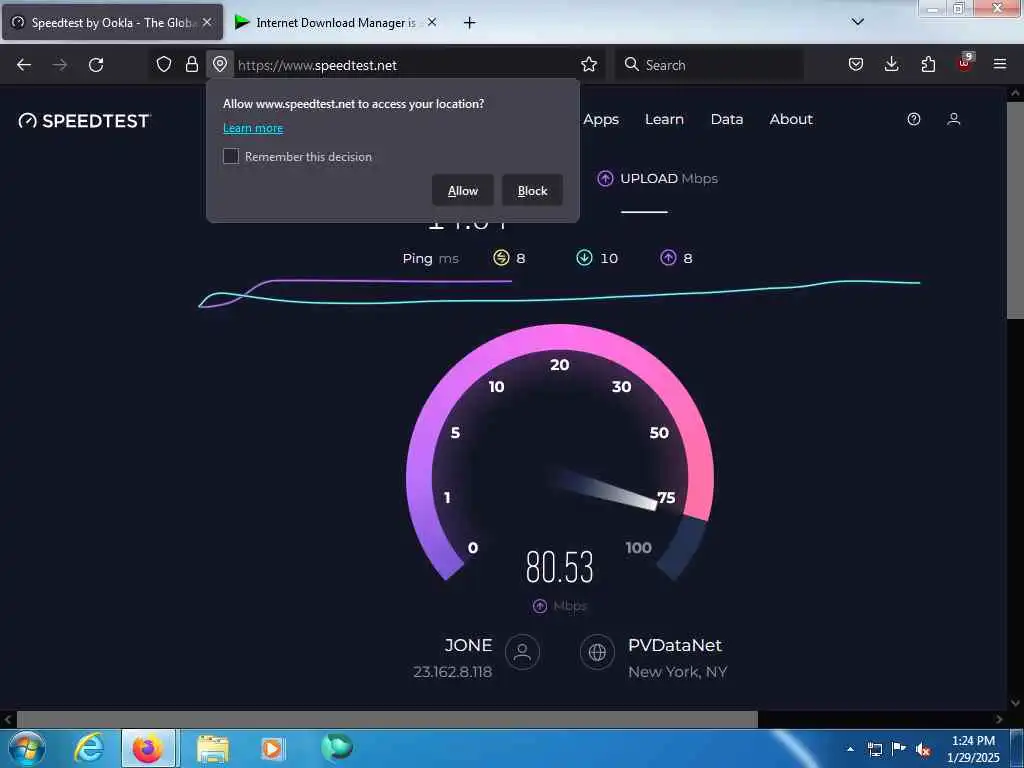Click the PVDataNet server name
This screenshot has height=768, width=1024.
(675, 645)
